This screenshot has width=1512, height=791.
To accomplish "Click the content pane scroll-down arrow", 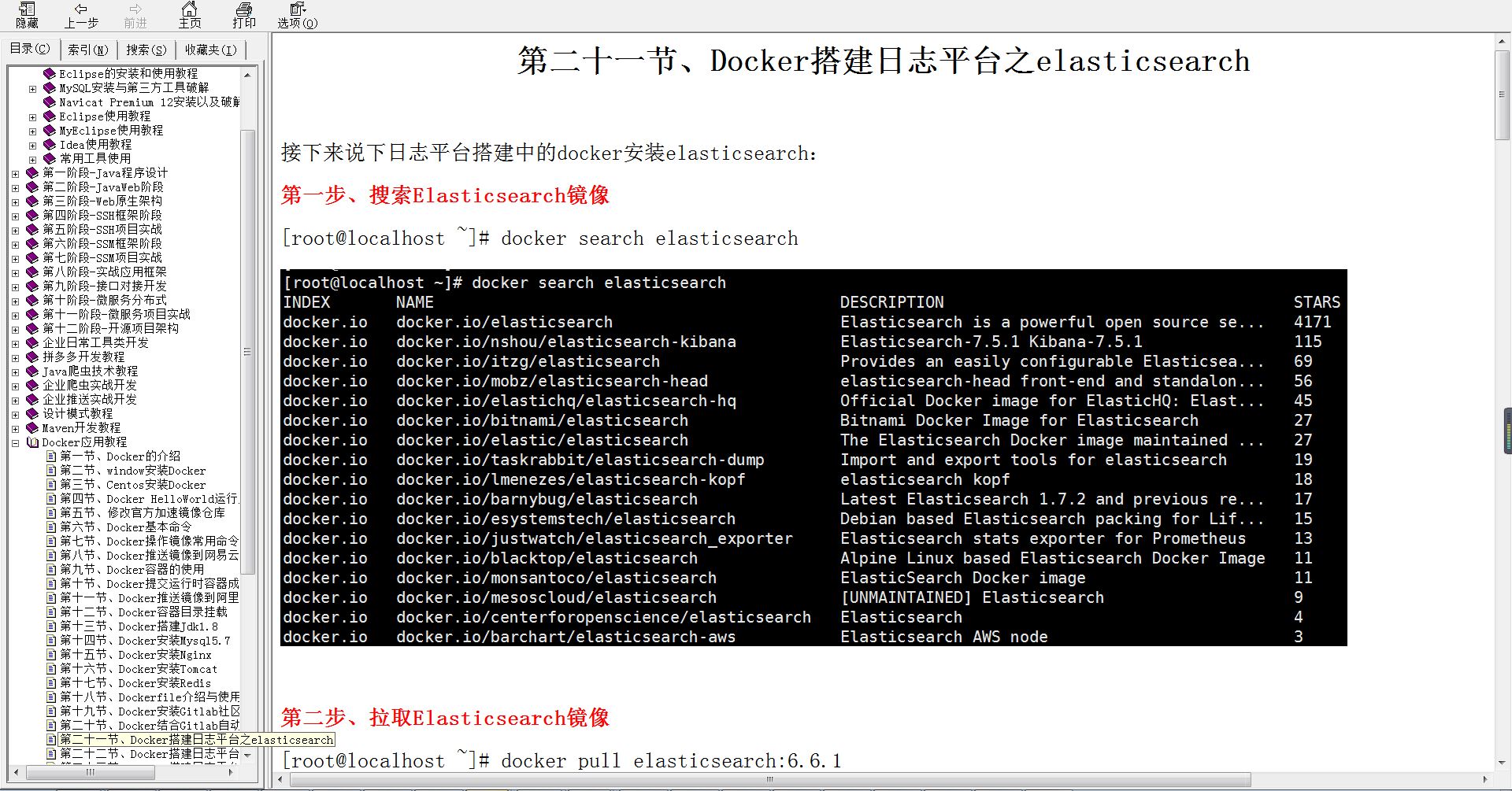I will [1503, 763].
